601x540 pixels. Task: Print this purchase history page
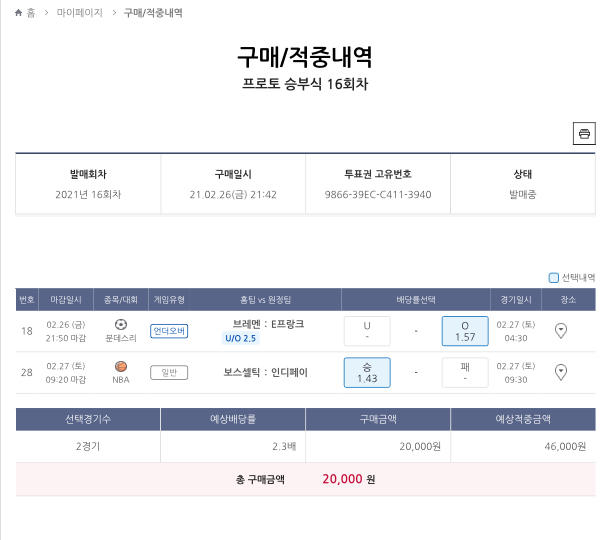coord(583,134)
